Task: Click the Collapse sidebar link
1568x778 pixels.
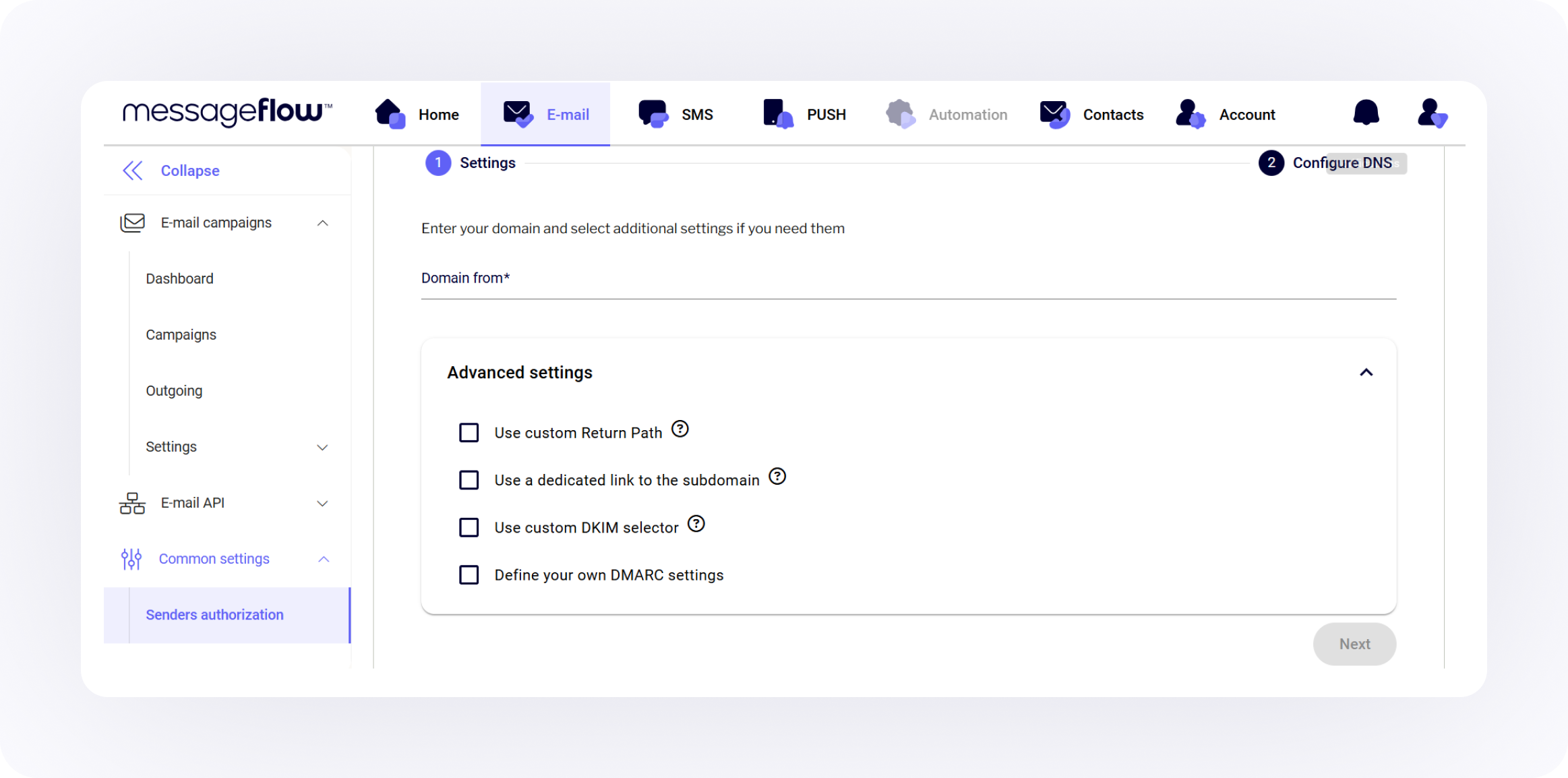Action: [190, 171]
